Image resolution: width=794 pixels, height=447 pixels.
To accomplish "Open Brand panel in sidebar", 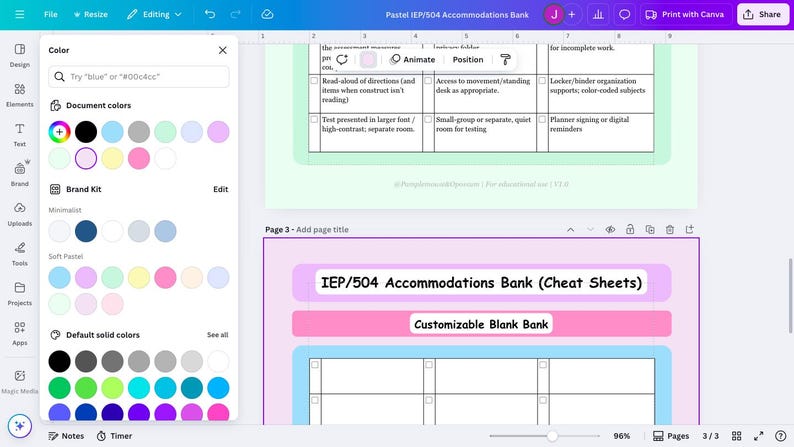I will pyautogui.click(x=20, y=174).
